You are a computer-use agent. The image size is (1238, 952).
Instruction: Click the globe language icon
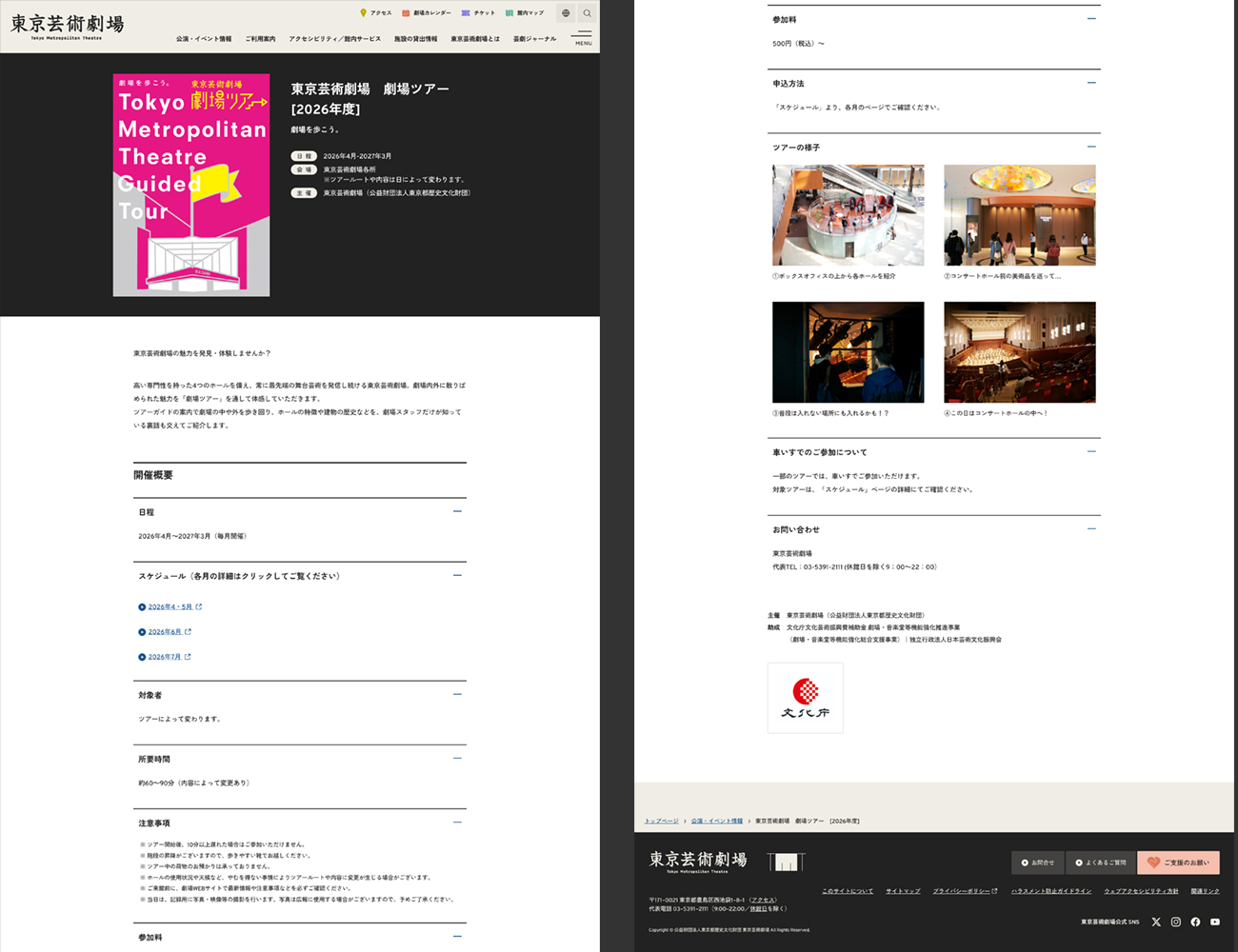coord(566,13)
